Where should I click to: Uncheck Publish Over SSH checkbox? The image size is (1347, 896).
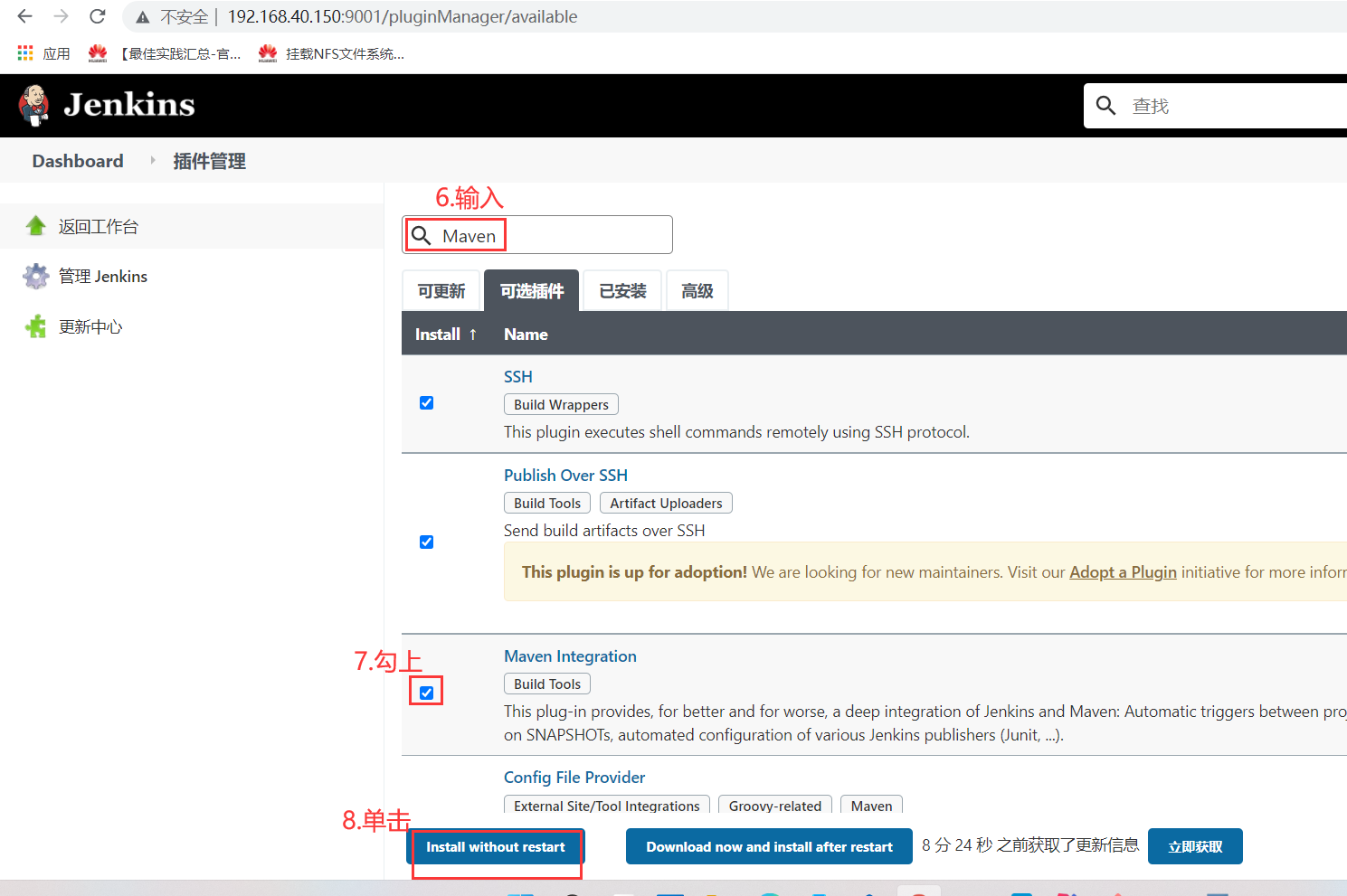pyautogui.click(x=426, y=542)
